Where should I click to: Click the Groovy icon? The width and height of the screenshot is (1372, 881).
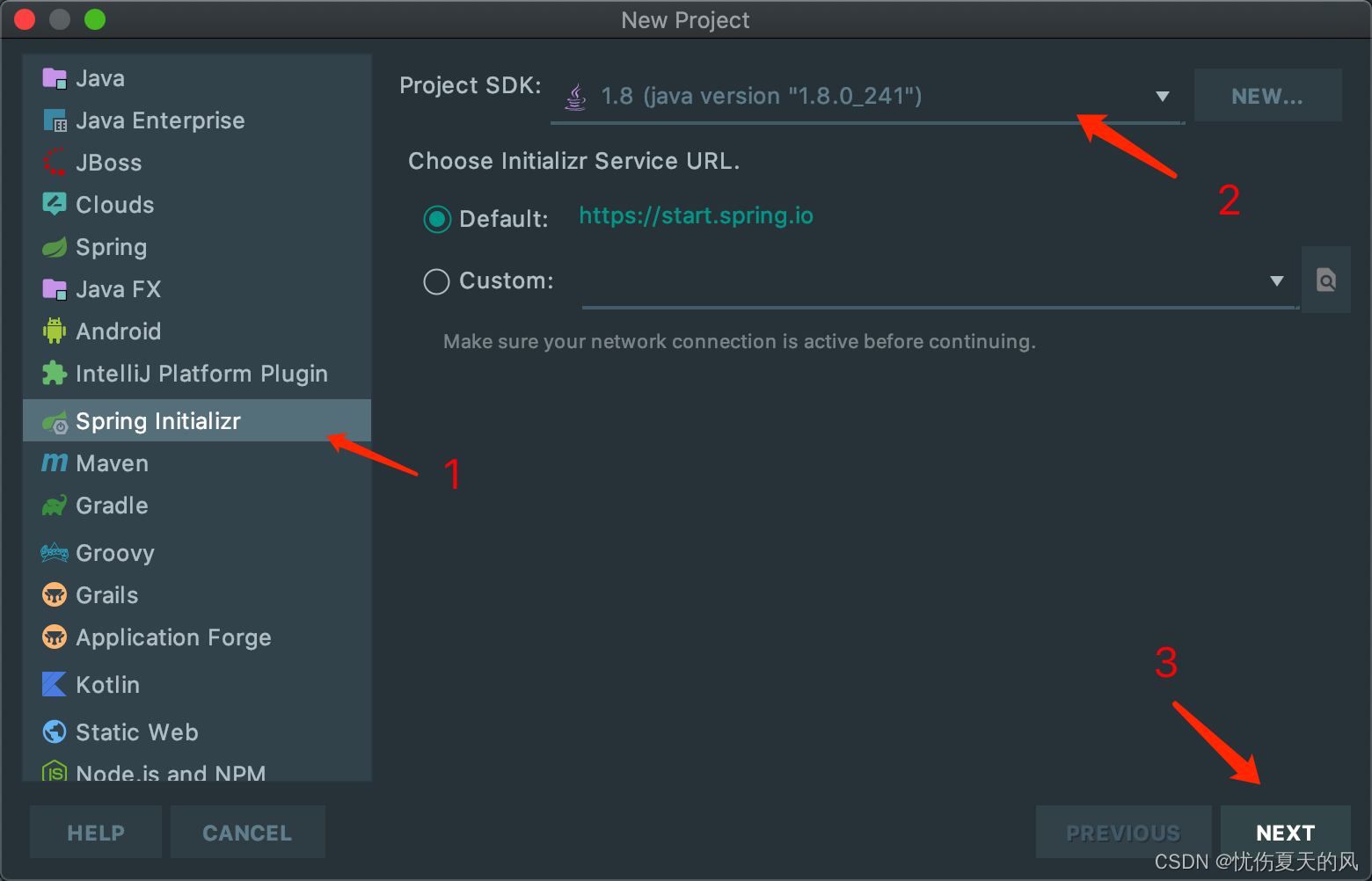(x=55, y=553)
